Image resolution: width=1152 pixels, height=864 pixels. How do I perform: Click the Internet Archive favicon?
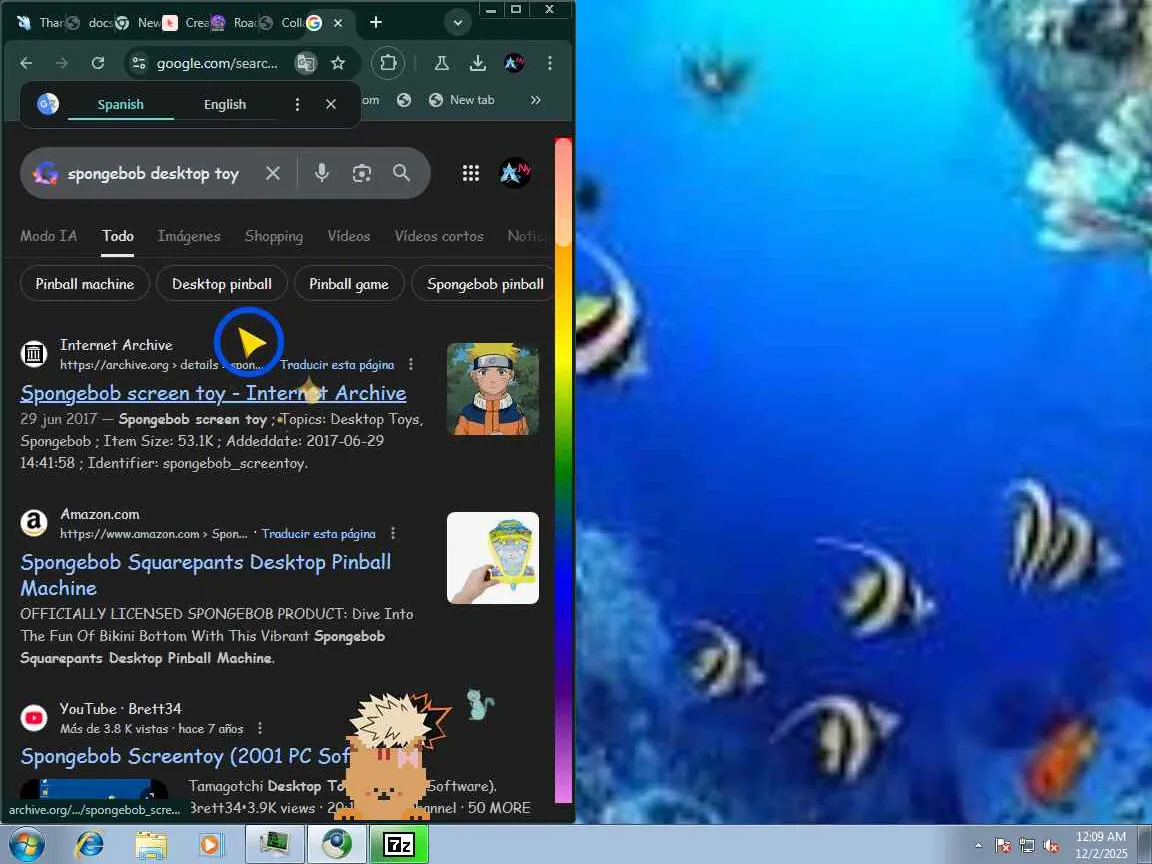[34, 354]
